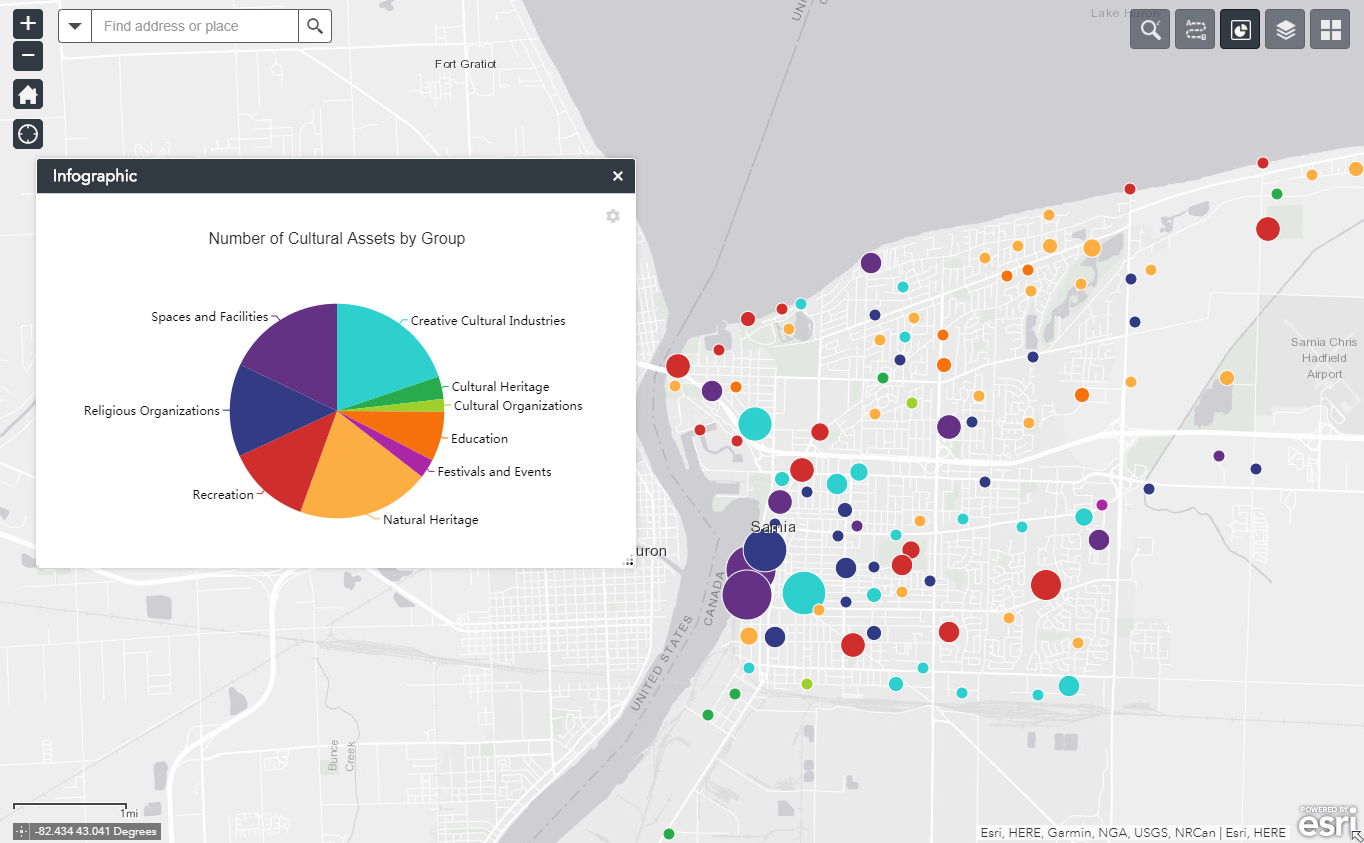Click the search magnifier inside the address bar
The image size is (1364, 843).
click(315, 25)
